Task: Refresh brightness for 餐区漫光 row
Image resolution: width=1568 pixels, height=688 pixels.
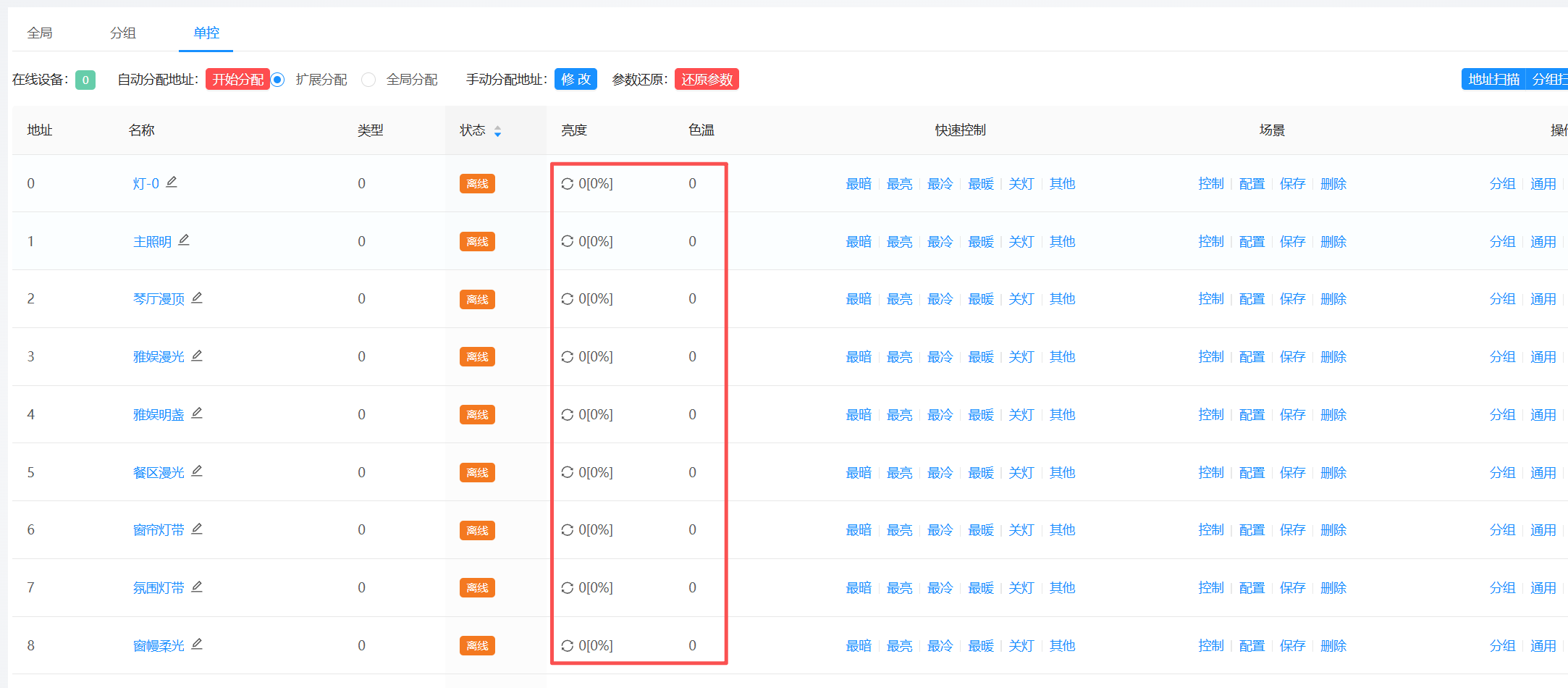Action: pyautogui.click(x=568, y=472)
